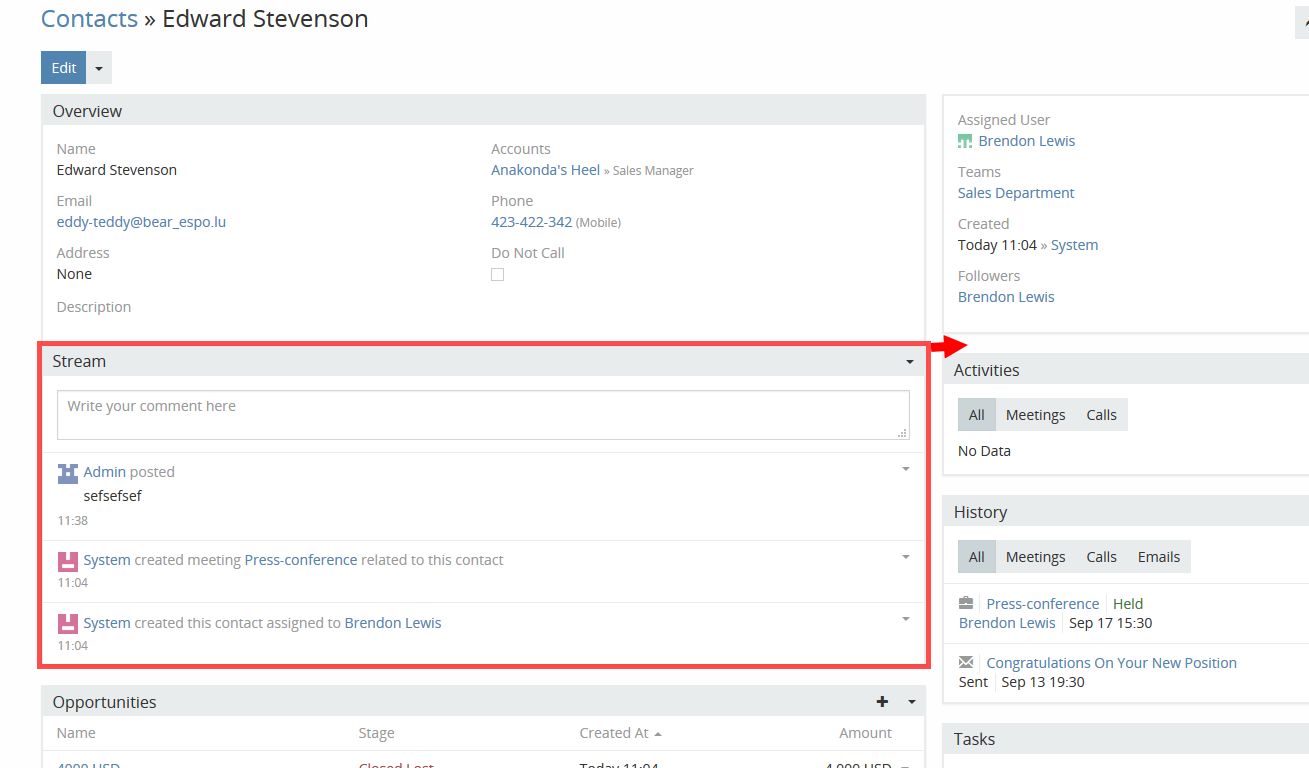Click System avatar beside contact created post

coord(67,624)
